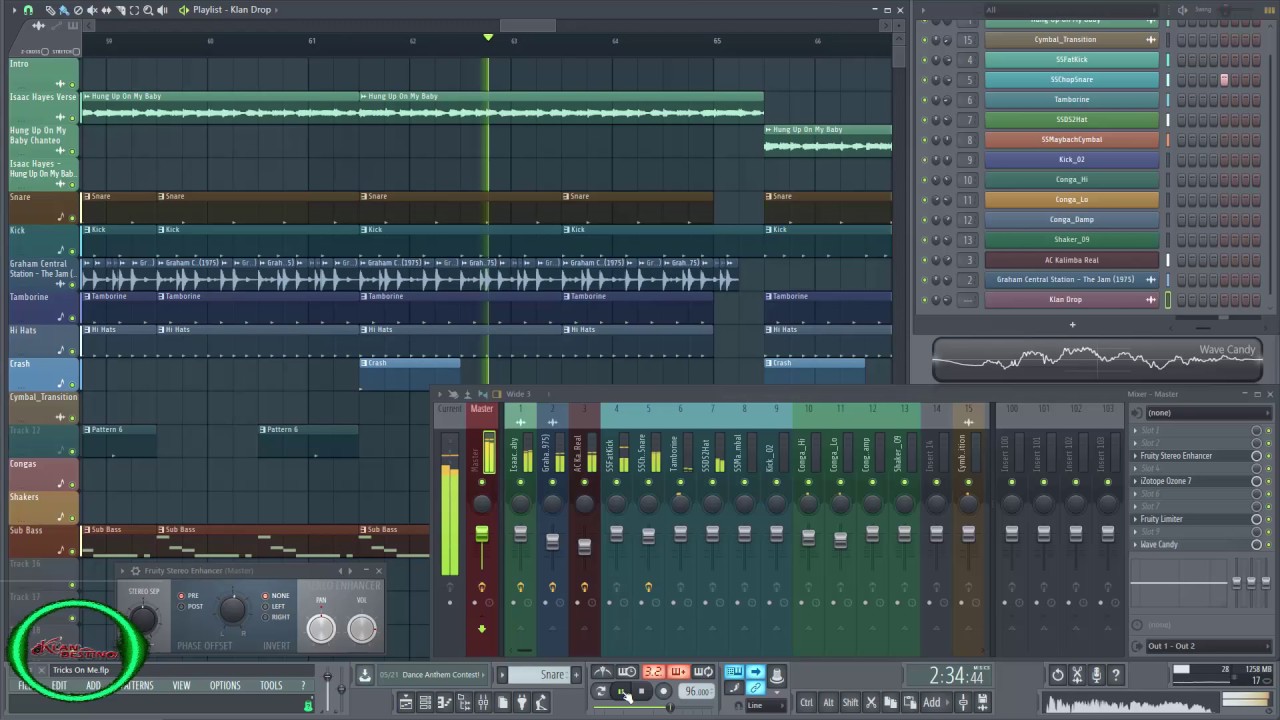The image size is (1280, 720).
Task: Stop playback with the stop button
Action: coord(641,691)
